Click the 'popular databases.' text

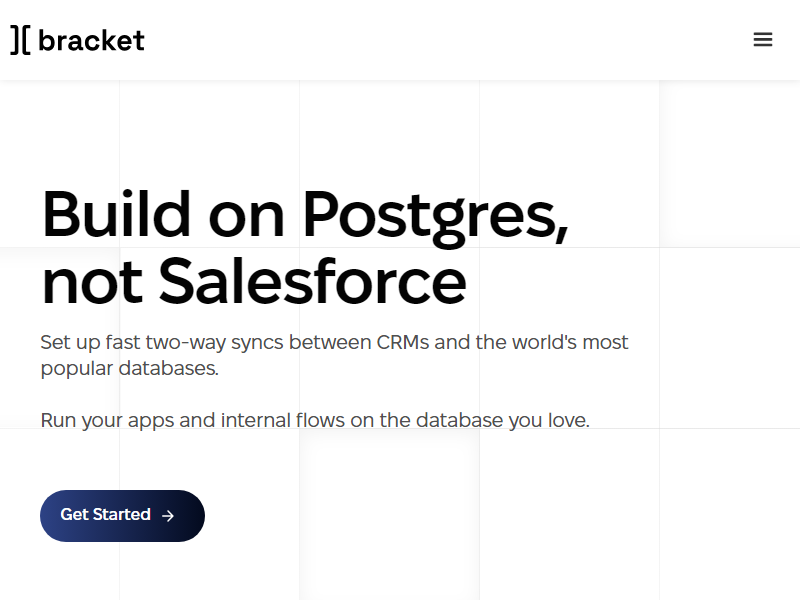point(129,368)
